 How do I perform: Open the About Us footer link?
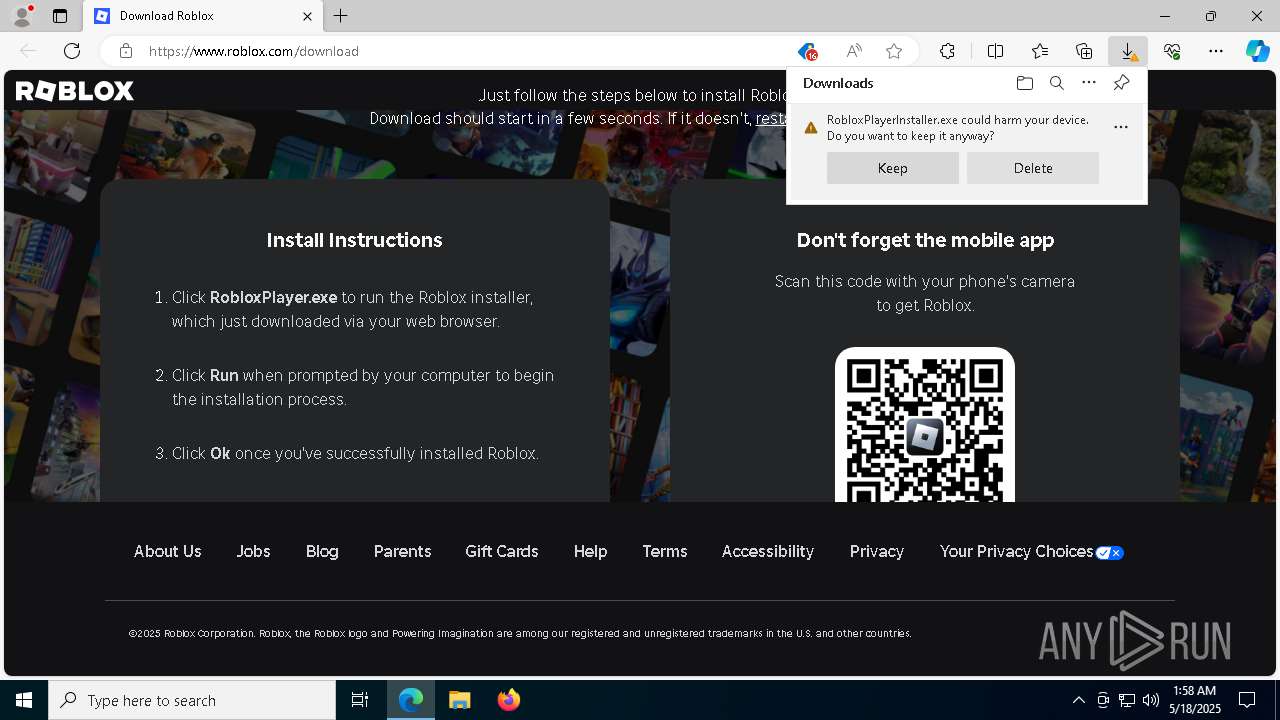coord(168,551)
